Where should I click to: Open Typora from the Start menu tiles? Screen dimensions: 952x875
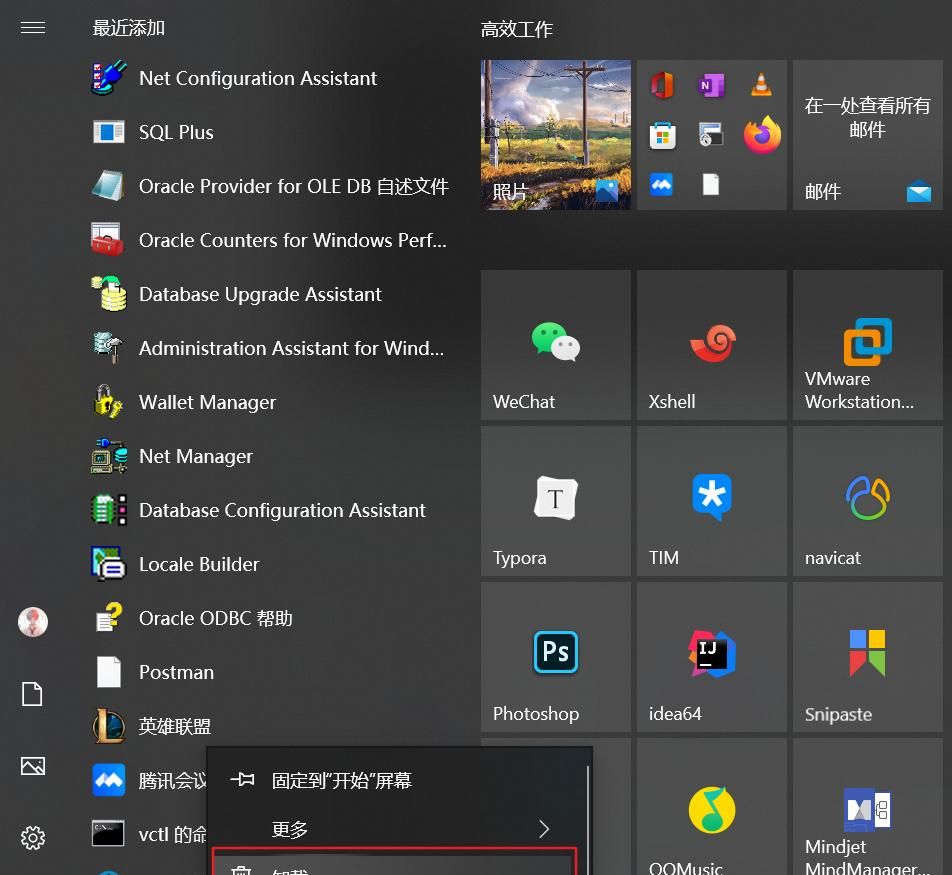(x=555, y=501)
